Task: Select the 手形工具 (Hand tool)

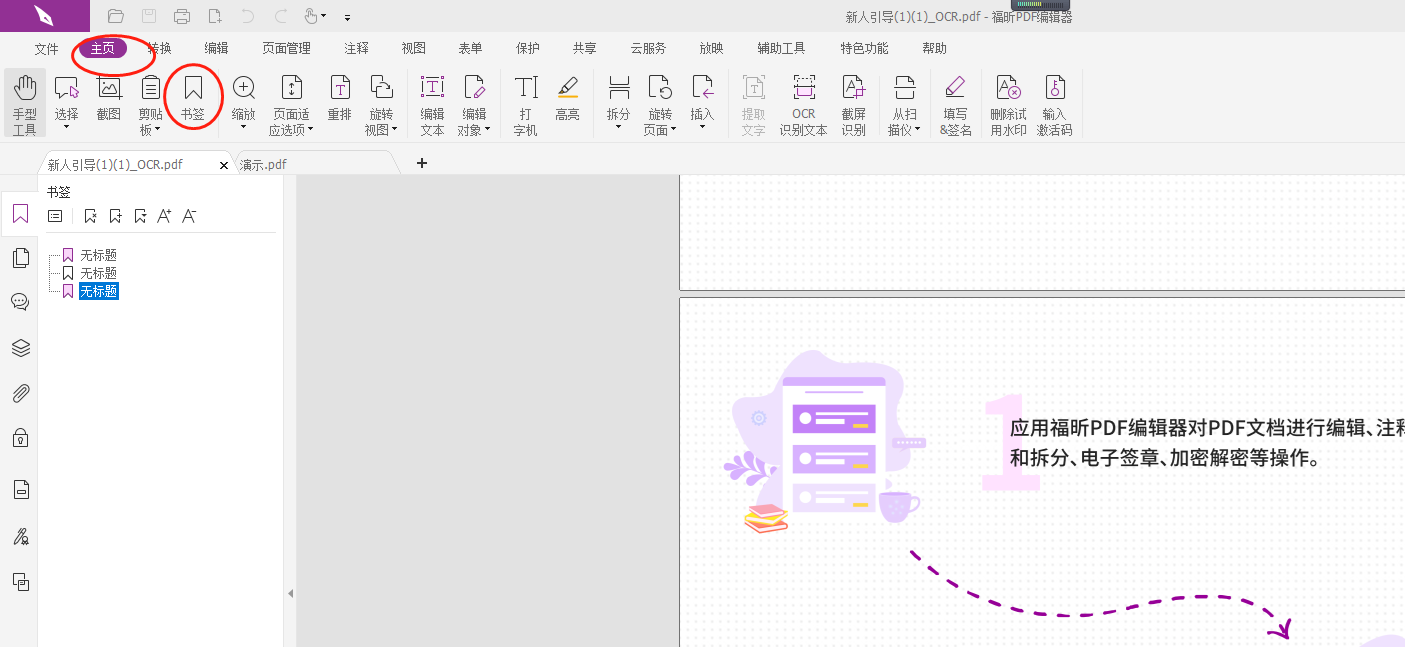Action: (x=24, y=100)
